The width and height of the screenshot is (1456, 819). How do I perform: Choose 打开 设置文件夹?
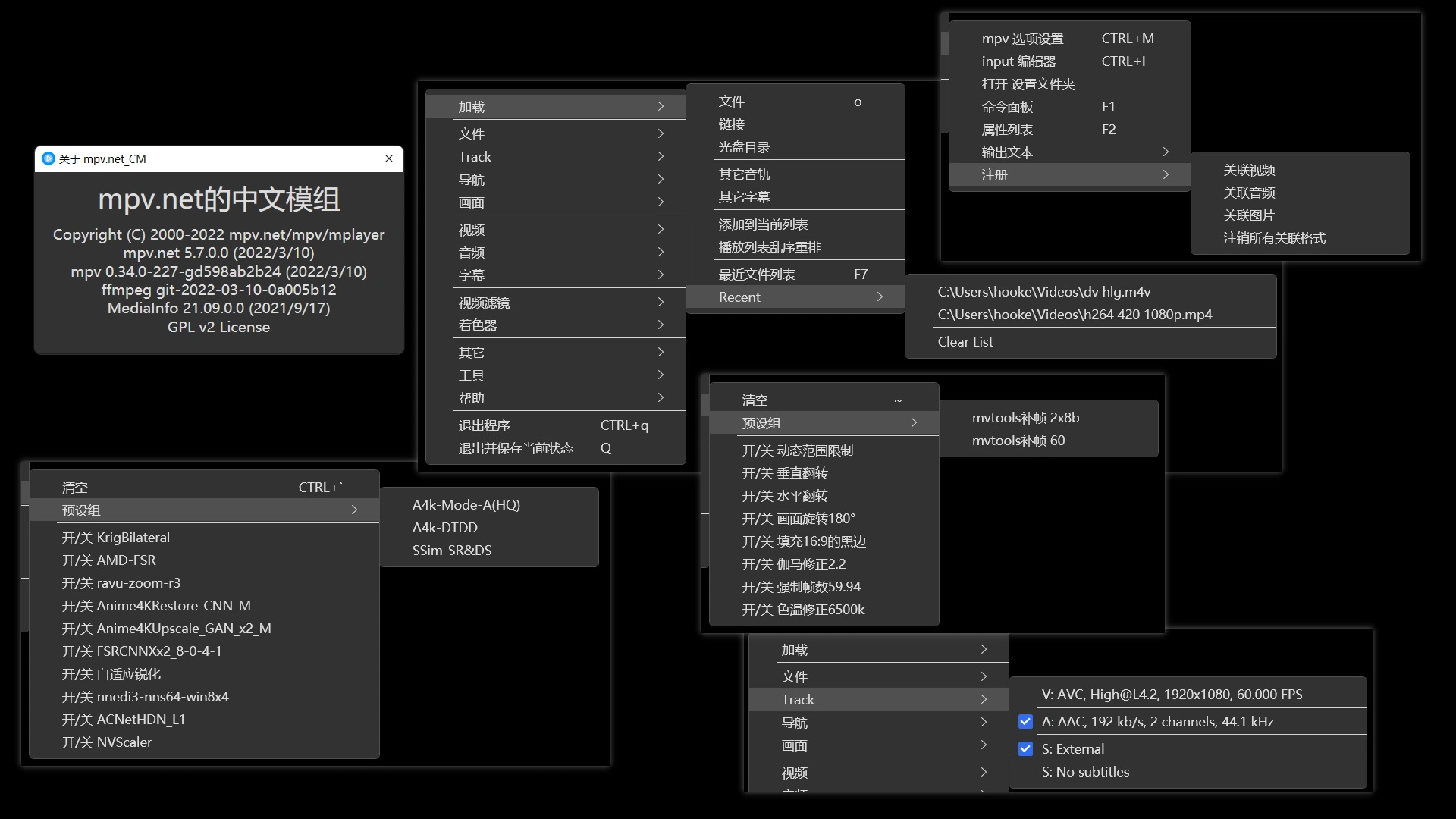pyautogui.click(x=1069, y=84)
